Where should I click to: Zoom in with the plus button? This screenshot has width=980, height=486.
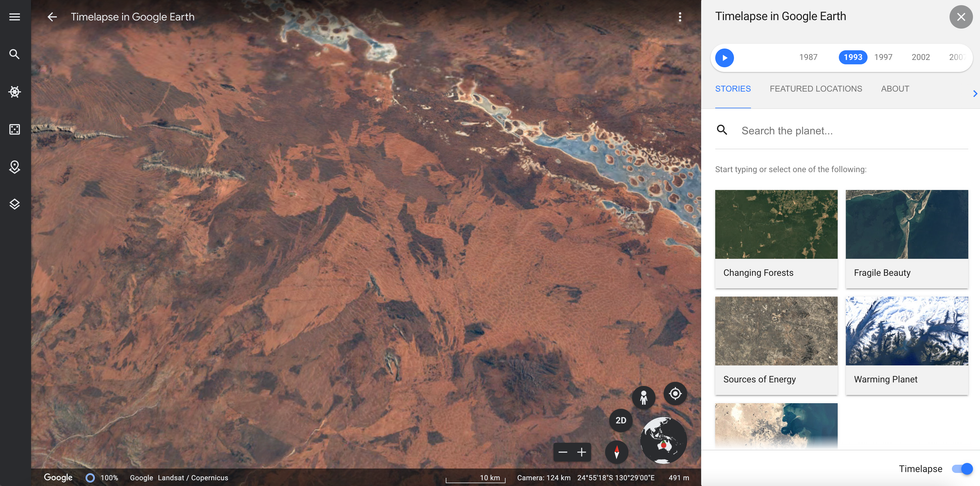click(582, 452)
